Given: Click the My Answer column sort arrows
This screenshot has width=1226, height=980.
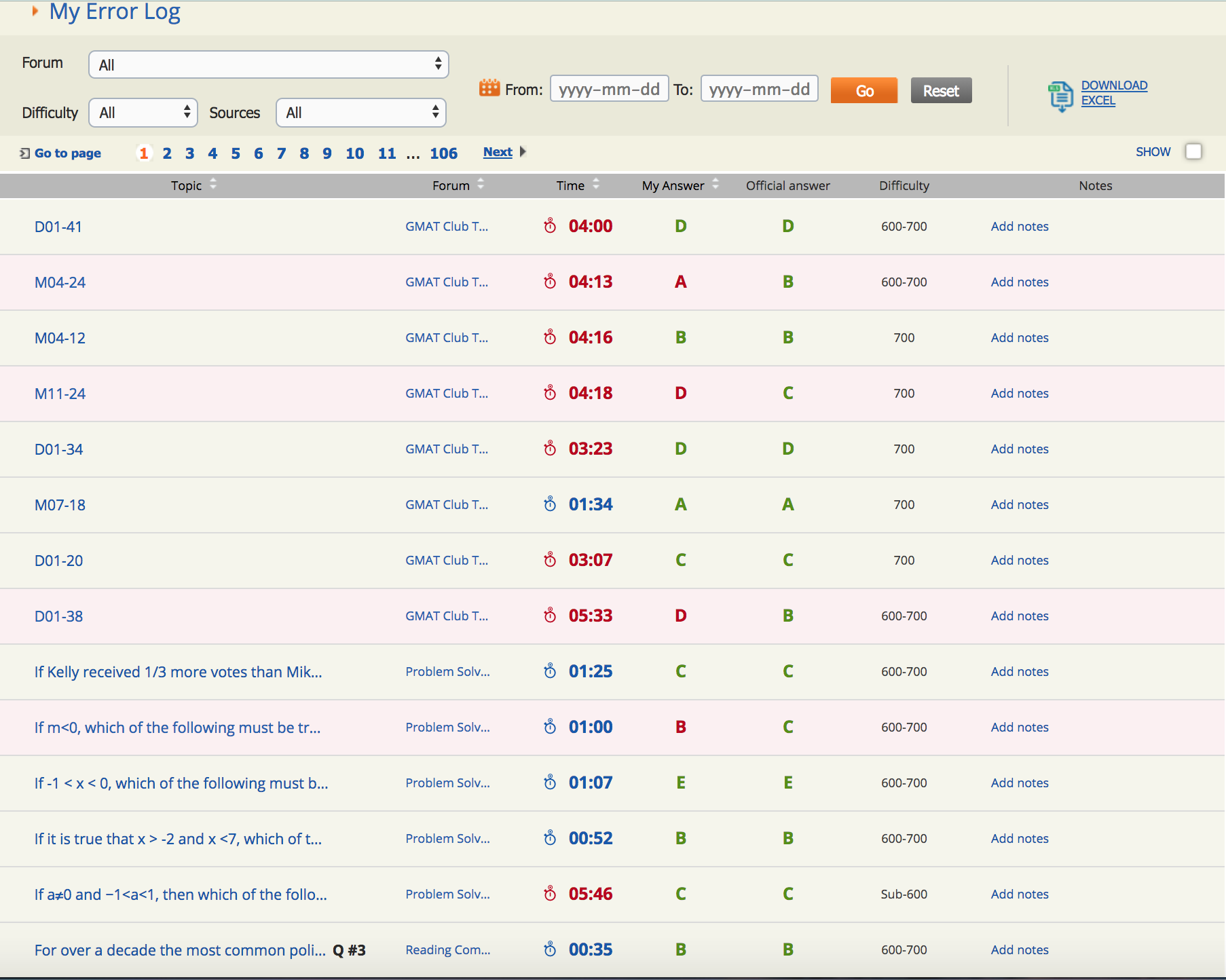Looking at the screenshot, I should coord(715,185).
